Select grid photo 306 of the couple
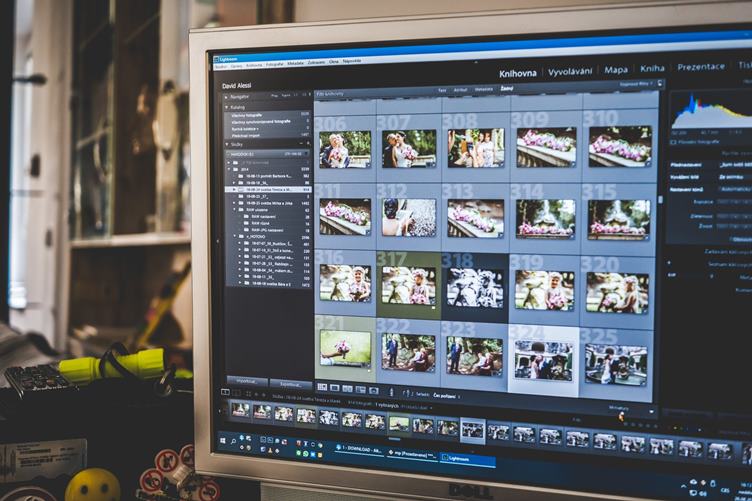Image resolution: width=752 pixels, height=501 pixels. (345, 150)
